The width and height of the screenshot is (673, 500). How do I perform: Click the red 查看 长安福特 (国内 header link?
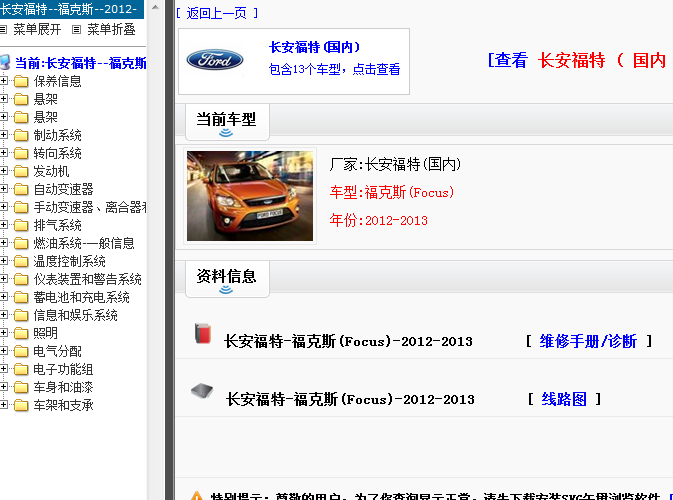click(577, 60)
